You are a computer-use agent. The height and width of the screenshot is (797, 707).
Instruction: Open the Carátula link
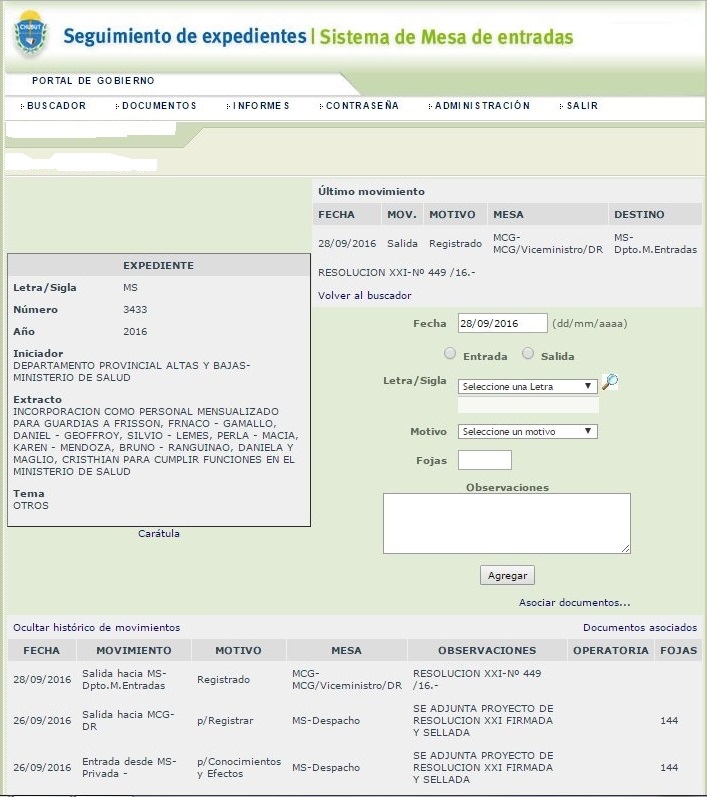(x=159, y=534)
